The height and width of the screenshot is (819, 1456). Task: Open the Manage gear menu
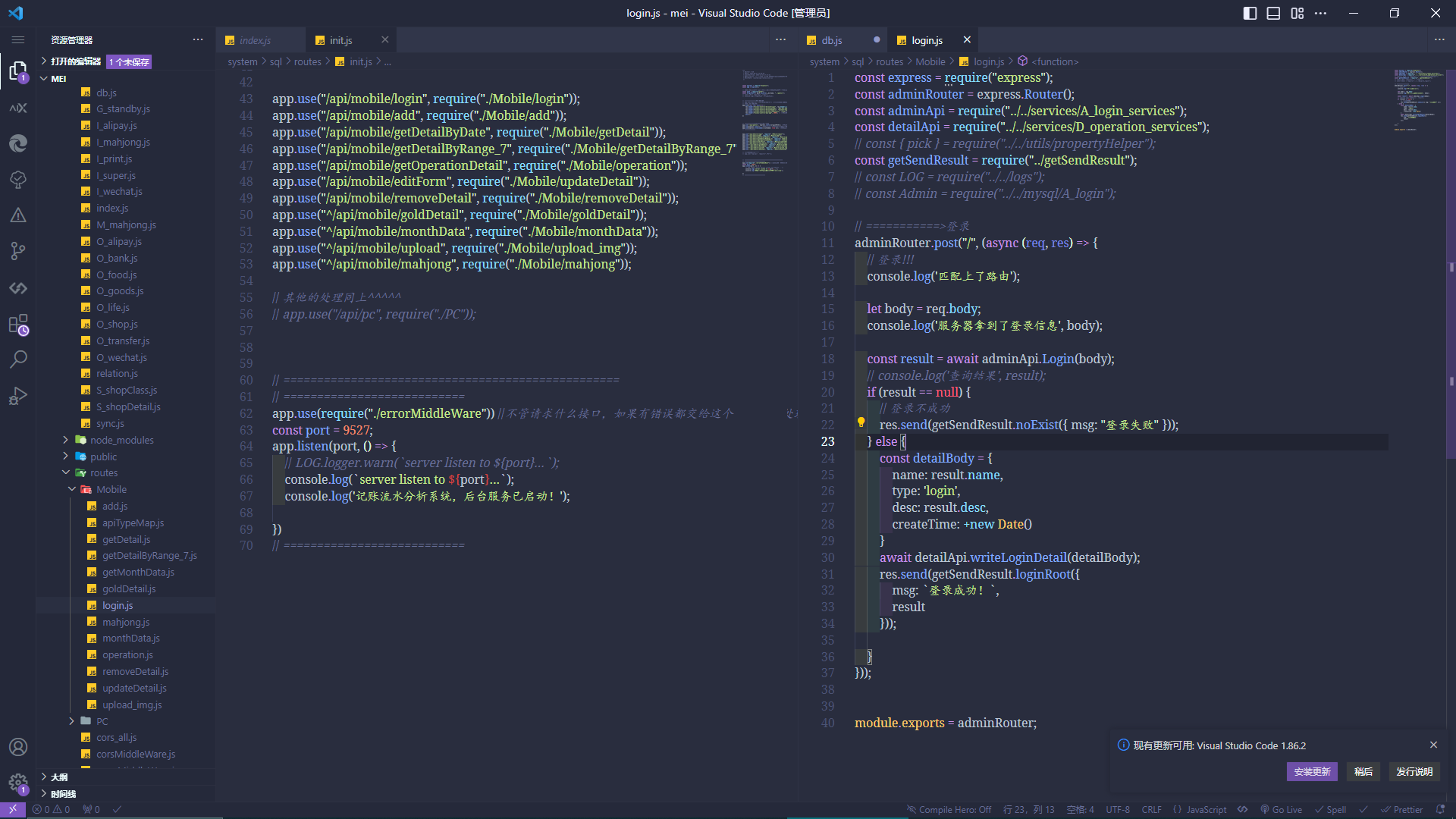[x=18, y=783]
